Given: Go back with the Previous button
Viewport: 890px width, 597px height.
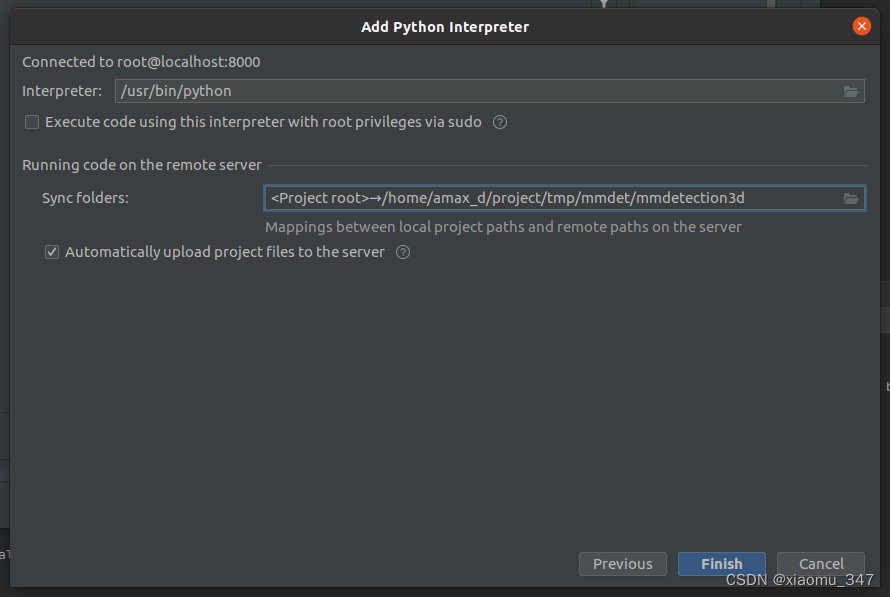Looking at the screenshot, I should pos(622,564).
